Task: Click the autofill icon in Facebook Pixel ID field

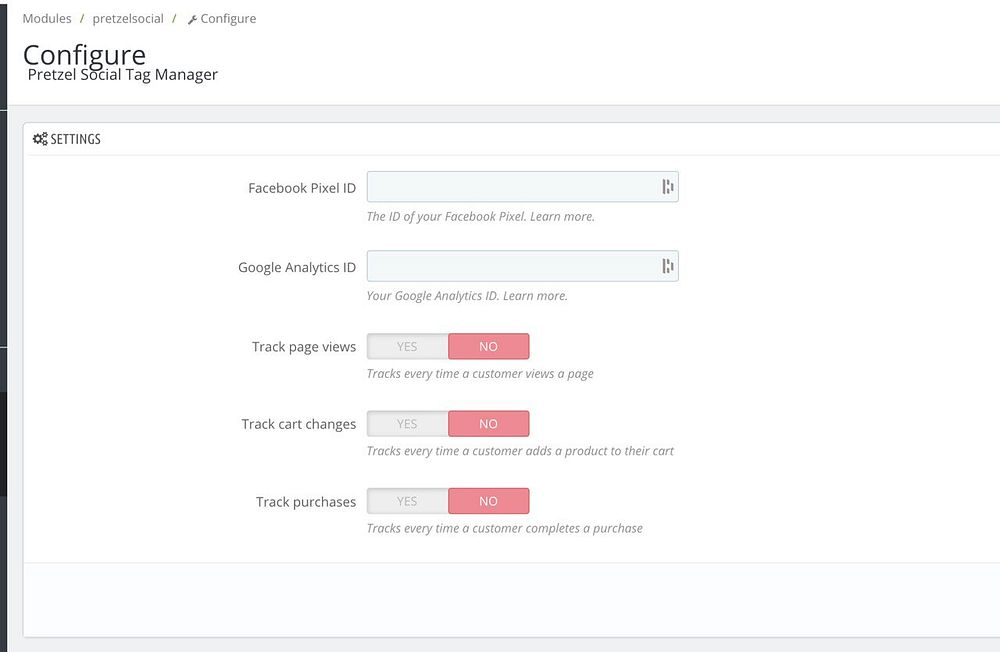Action: pos(667,187)
